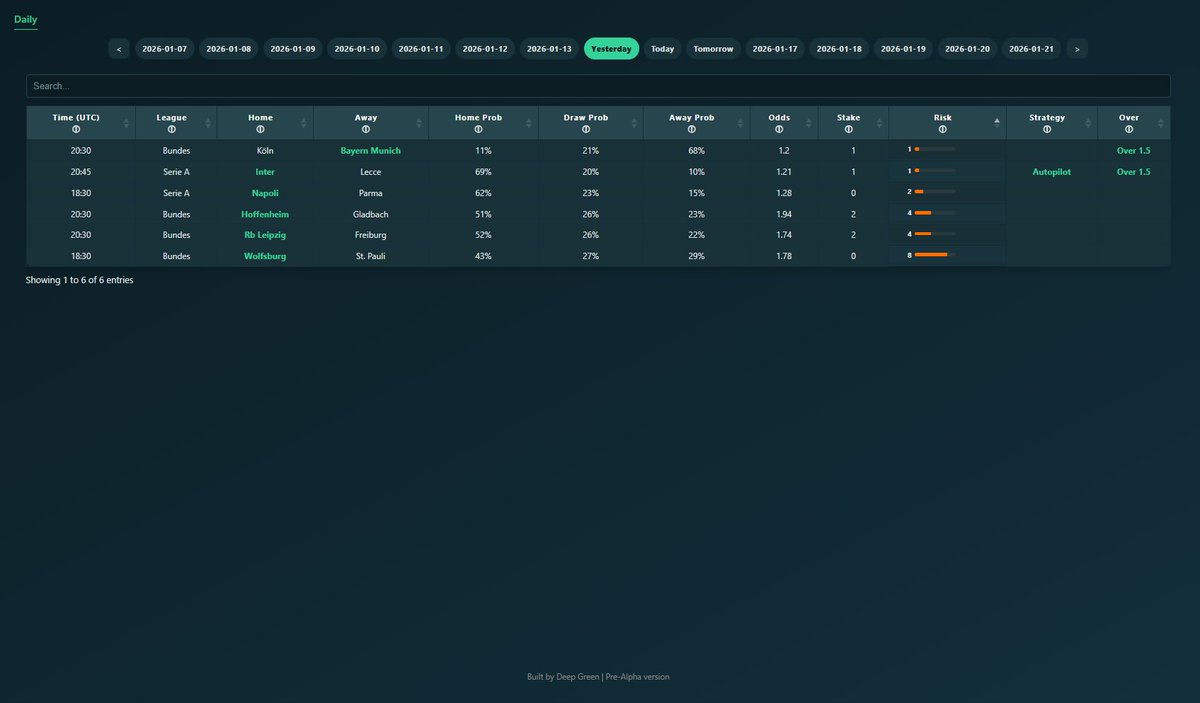Click the info icon under Strategy header

pos(1047,129)
